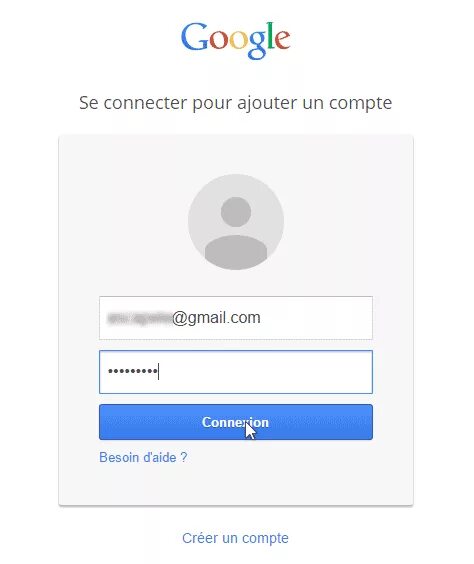The width and height of the screenshot is (474, 564).
Task: Click the green l in Google logo
Action: [x=270, y=35]
